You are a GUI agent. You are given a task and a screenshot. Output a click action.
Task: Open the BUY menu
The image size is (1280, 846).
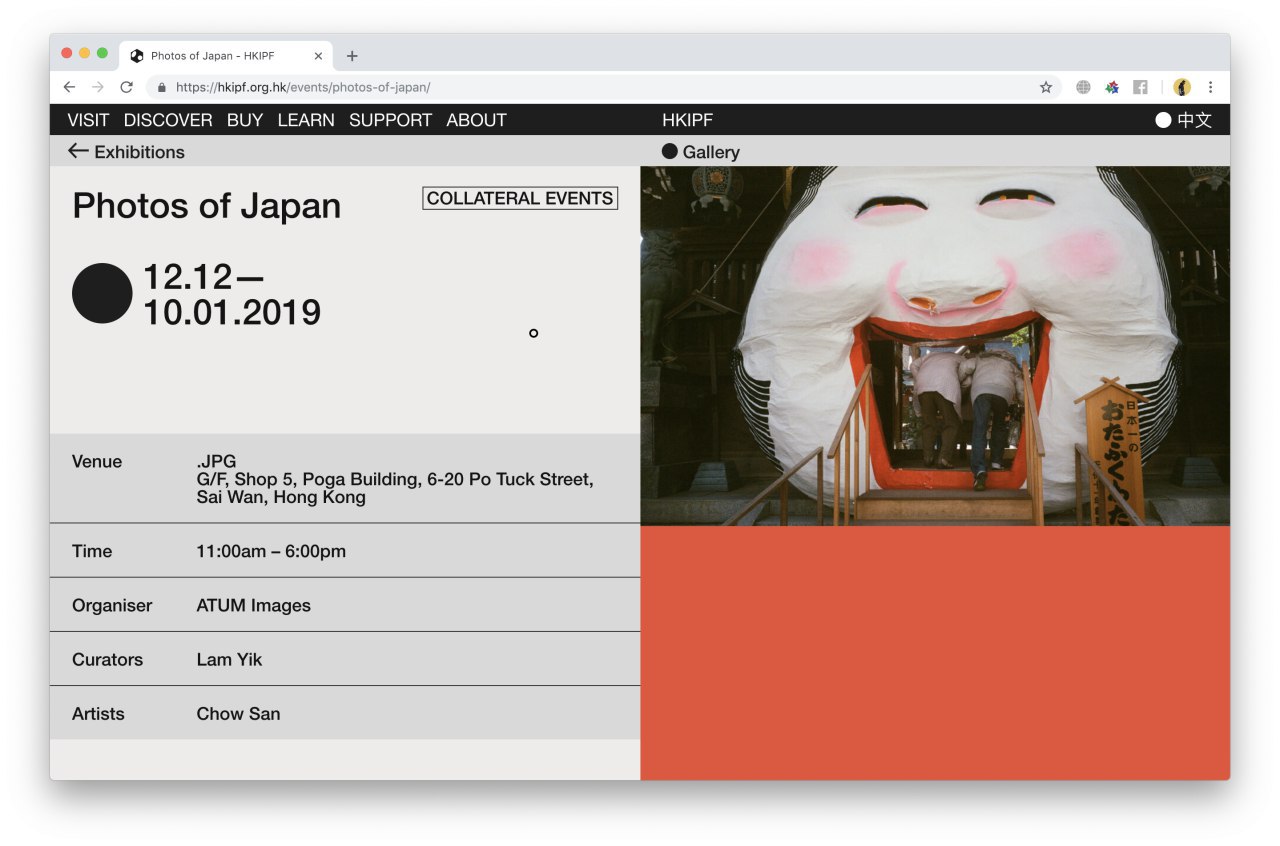tap(245, 120)
